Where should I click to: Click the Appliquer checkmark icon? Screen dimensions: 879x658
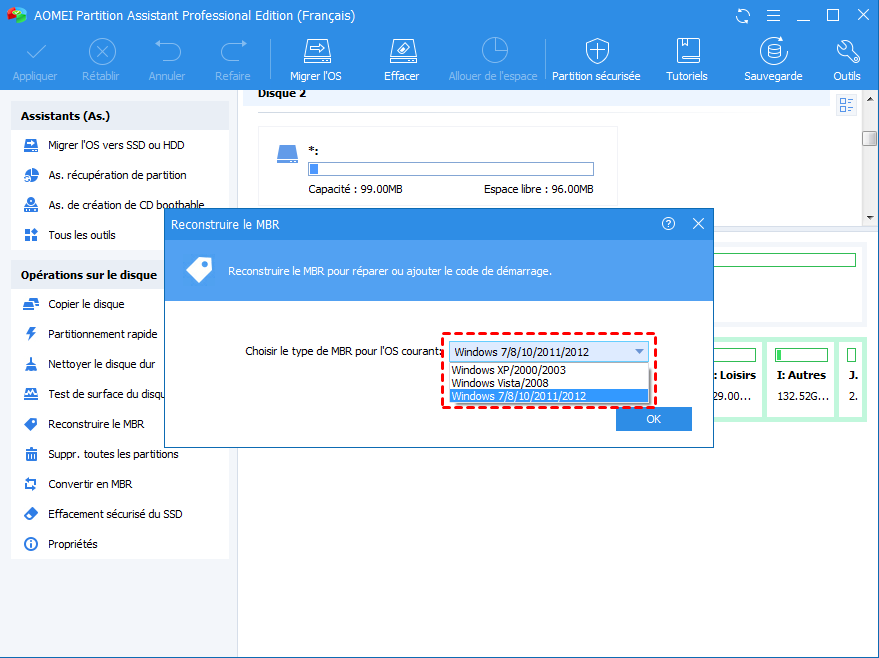pyautogui.click(x=36, y=52)
